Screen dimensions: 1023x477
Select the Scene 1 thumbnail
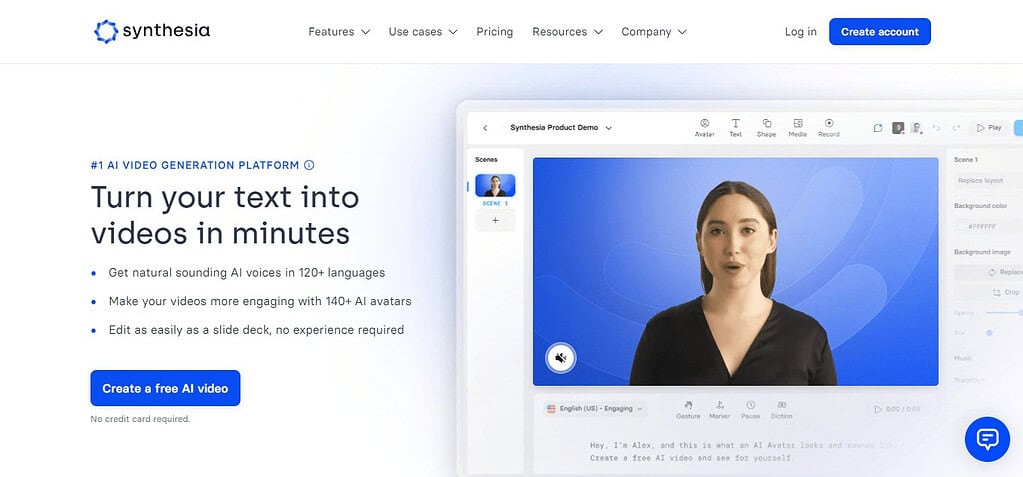click(495, 185)
